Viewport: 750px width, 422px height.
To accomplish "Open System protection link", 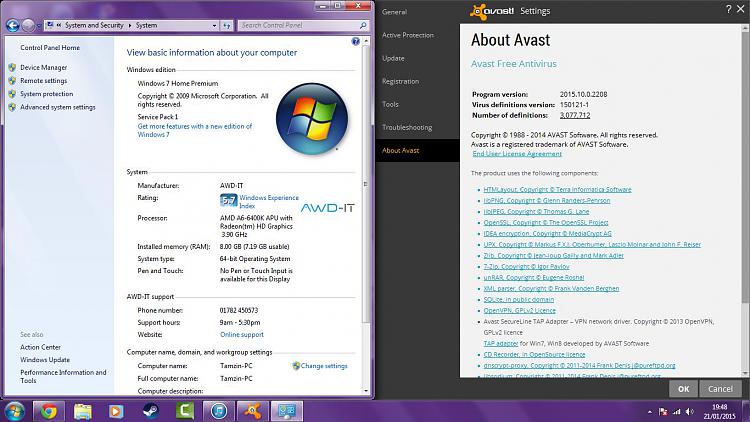I will point(46,94).
